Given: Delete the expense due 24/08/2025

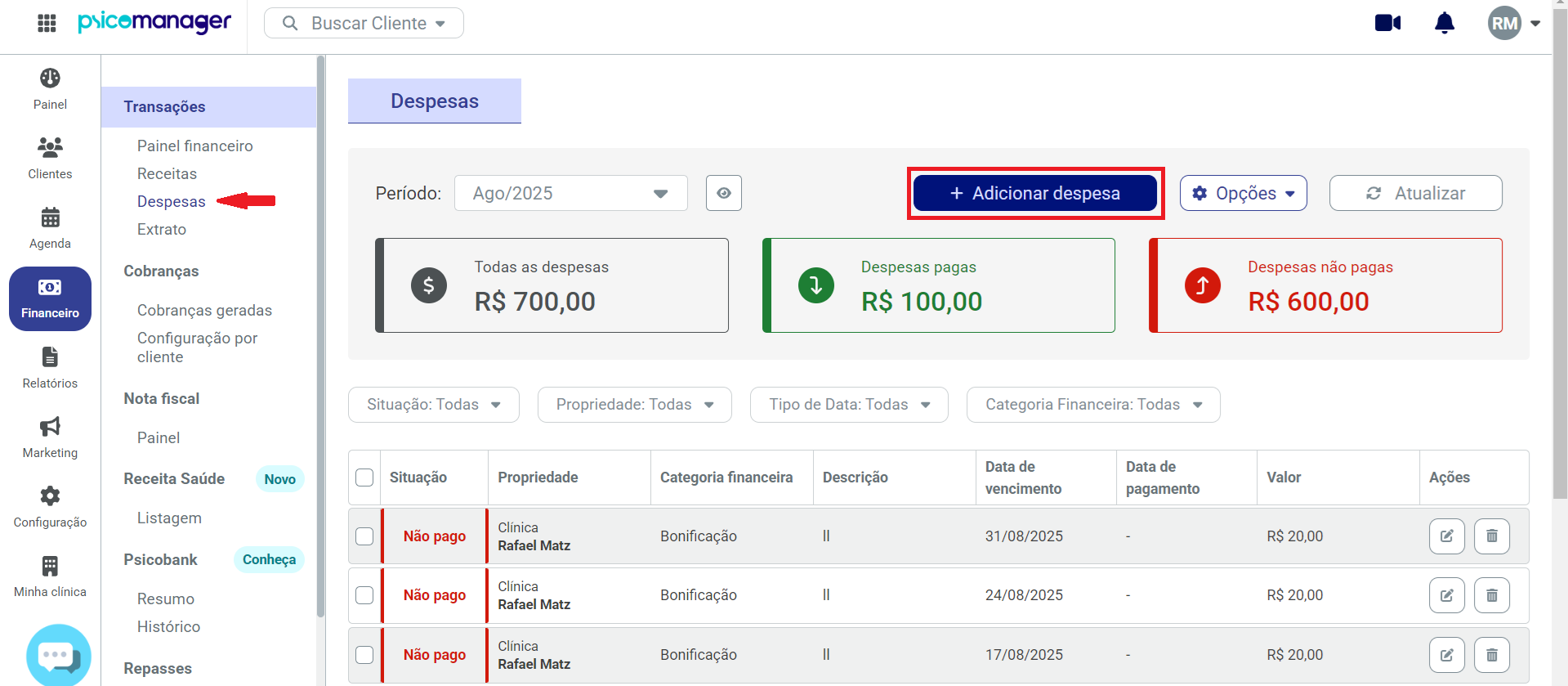Looking at the screenshot, I should [x=1491, y=595].
